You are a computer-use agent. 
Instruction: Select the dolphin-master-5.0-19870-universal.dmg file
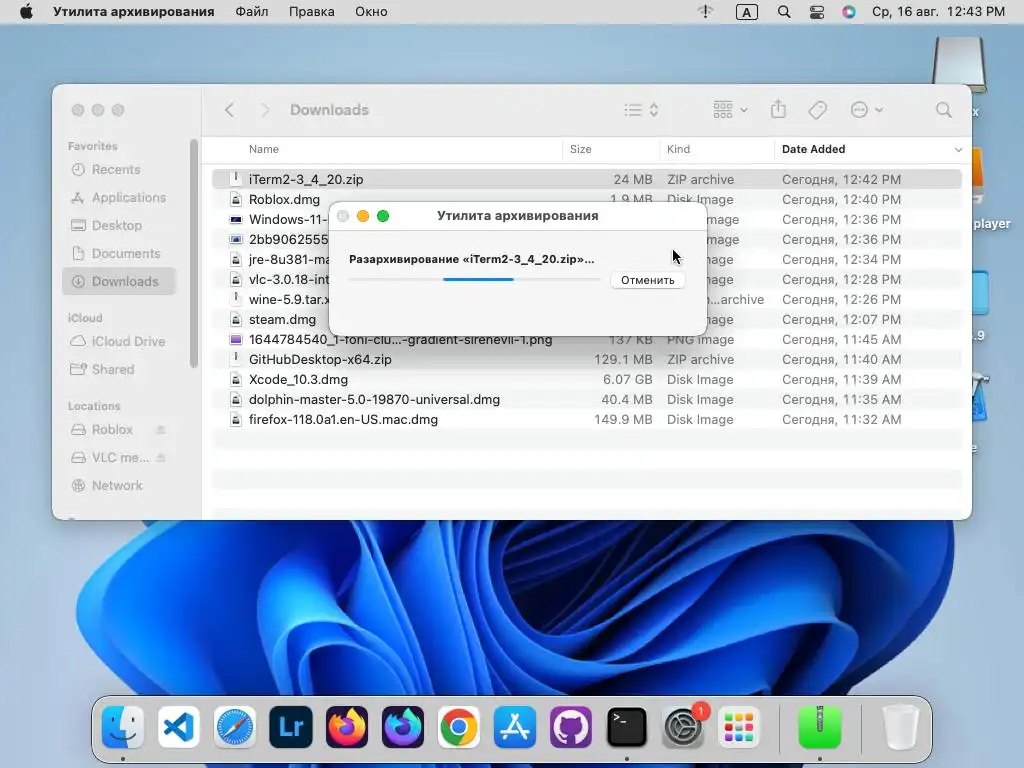(x=586, y=400)
